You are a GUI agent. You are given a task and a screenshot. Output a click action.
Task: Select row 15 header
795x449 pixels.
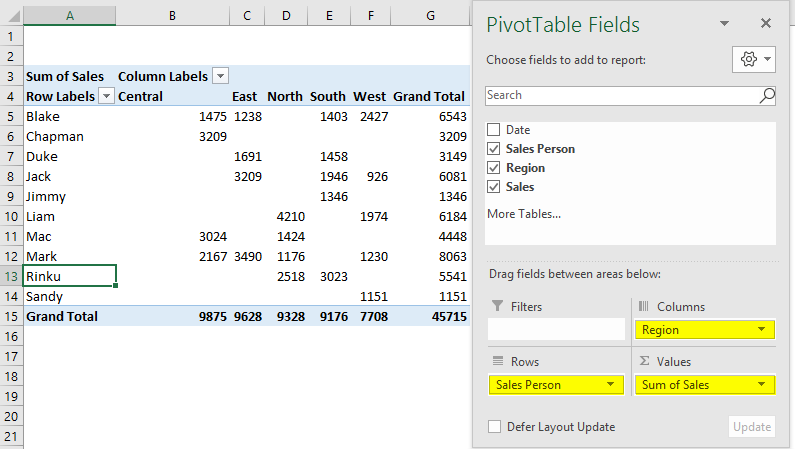(x=11, y=316)
